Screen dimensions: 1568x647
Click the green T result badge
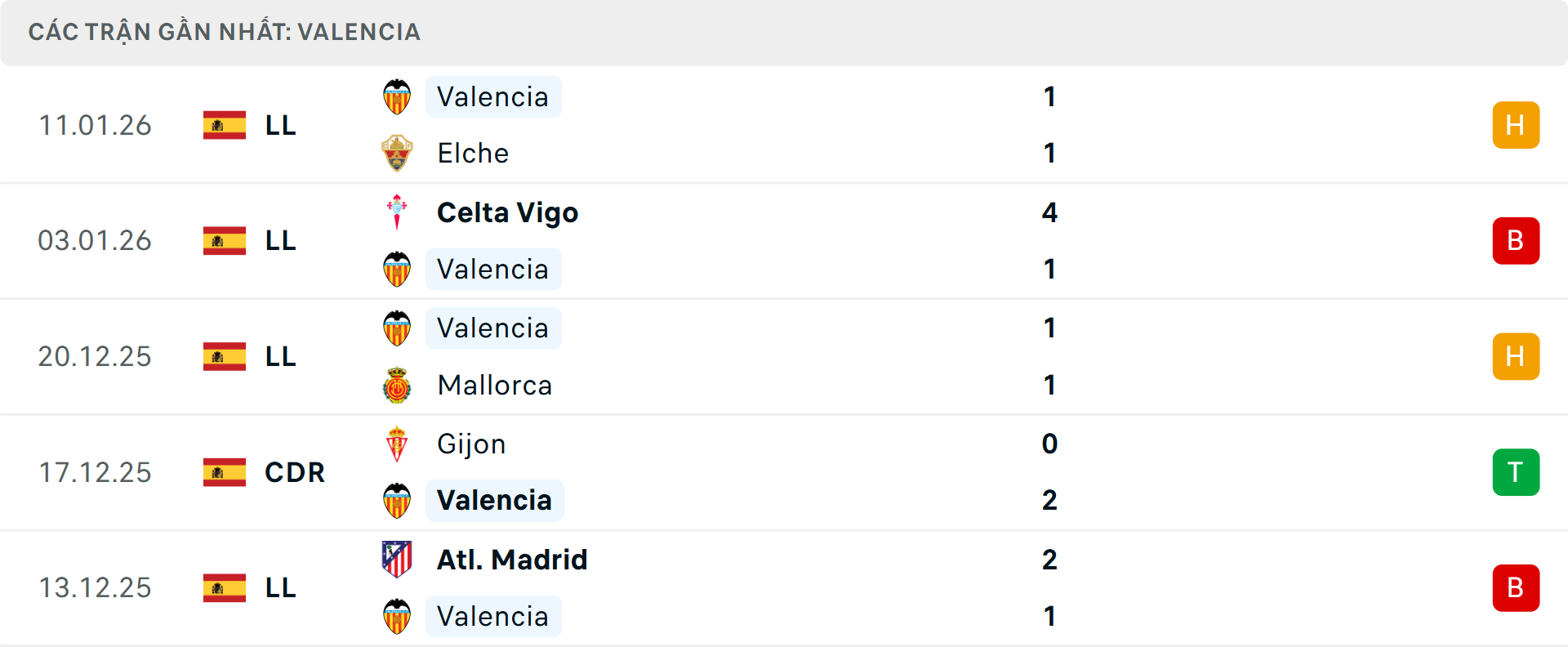[1516, 472]
